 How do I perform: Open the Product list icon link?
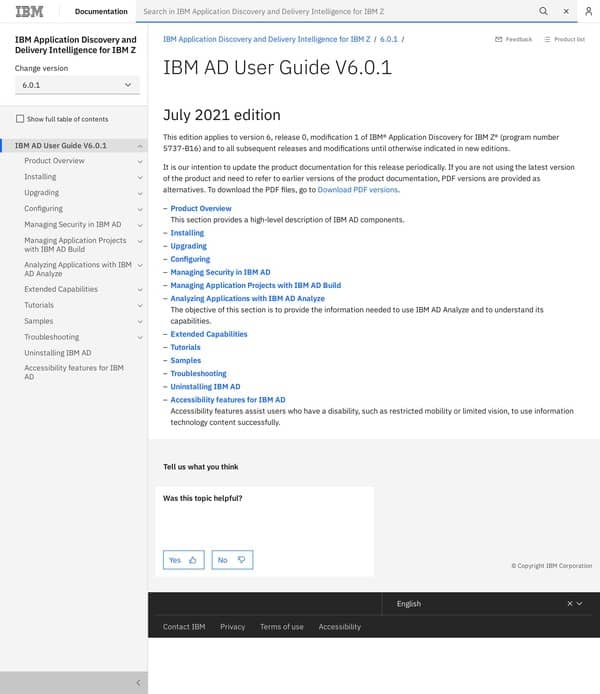pyautogui.click(x=564, y=39)
